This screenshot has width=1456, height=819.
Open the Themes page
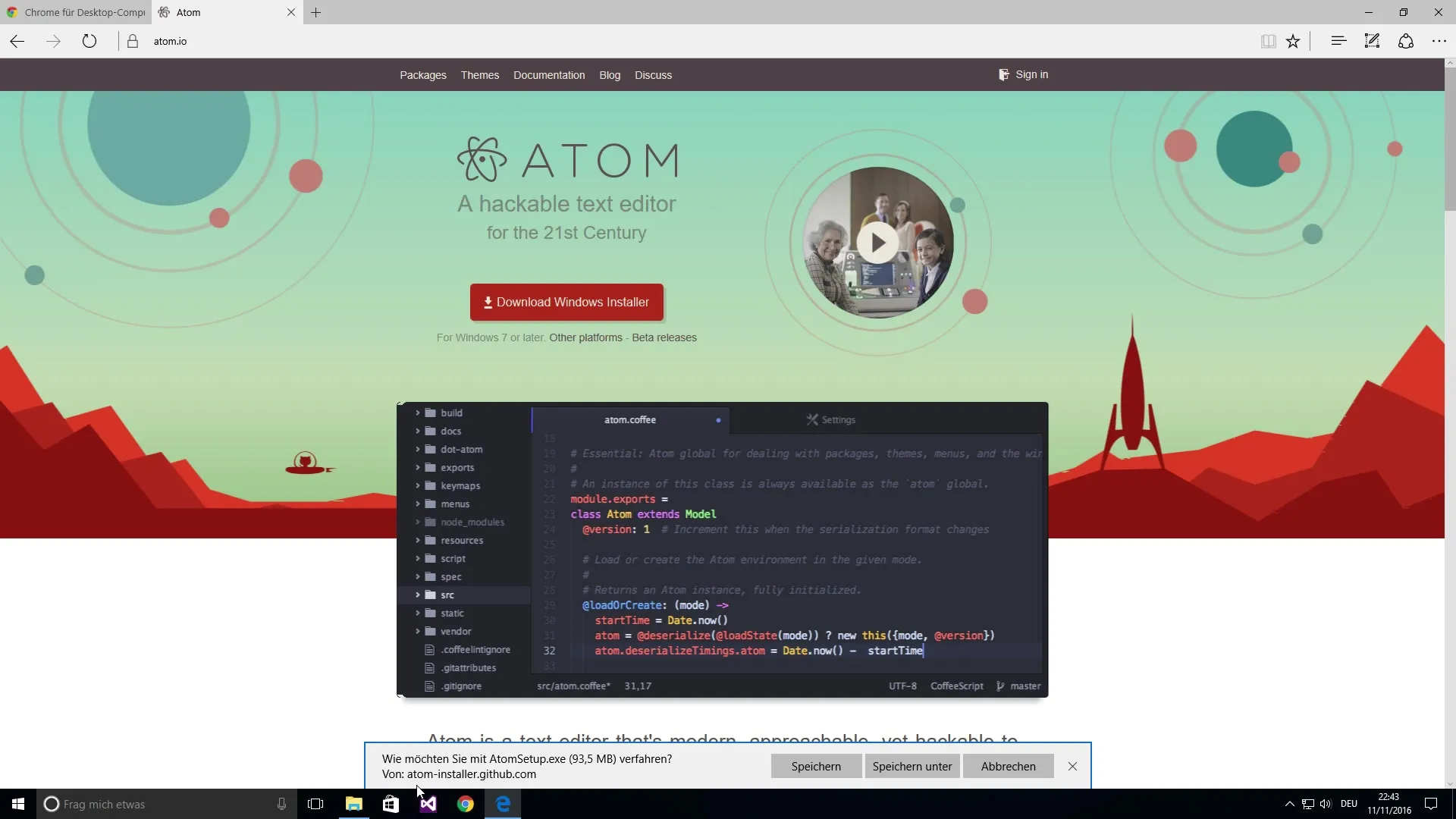click(480, 75)
